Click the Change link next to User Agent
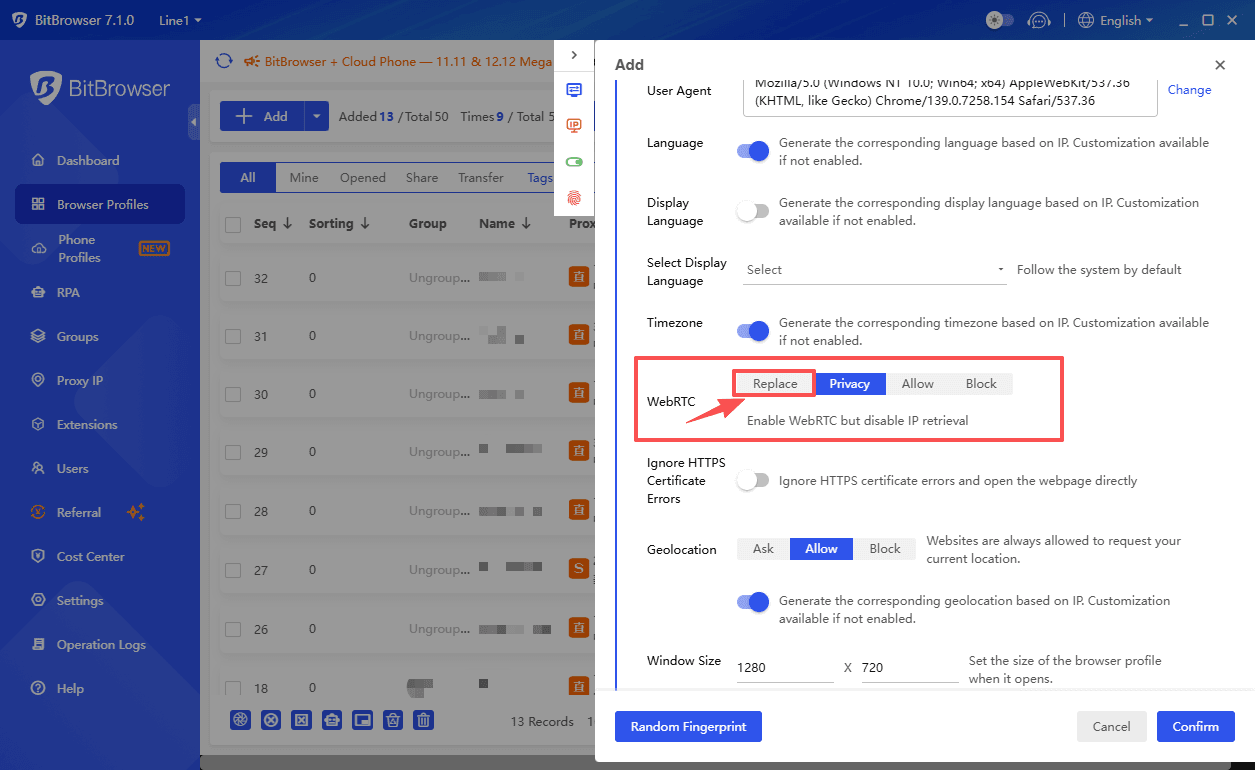 [1189, 89]
